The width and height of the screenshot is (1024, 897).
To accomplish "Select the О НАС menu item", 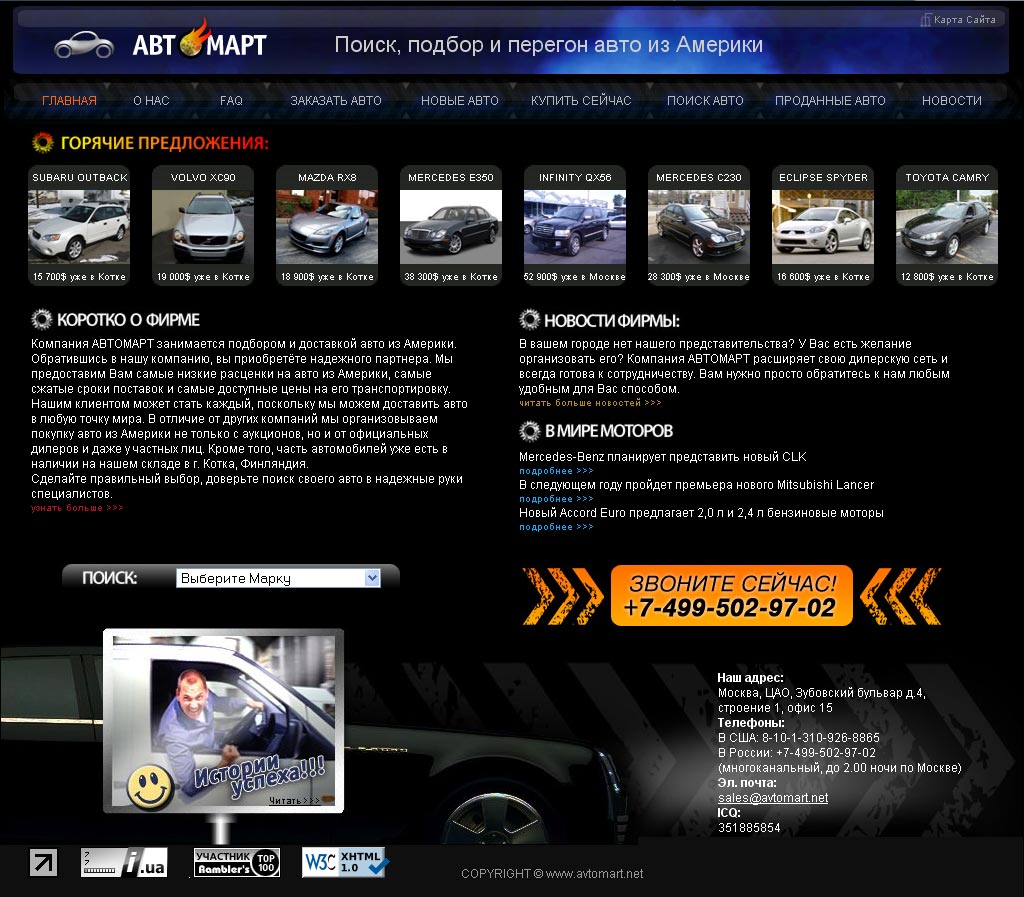I will click(x=149, y=100).
